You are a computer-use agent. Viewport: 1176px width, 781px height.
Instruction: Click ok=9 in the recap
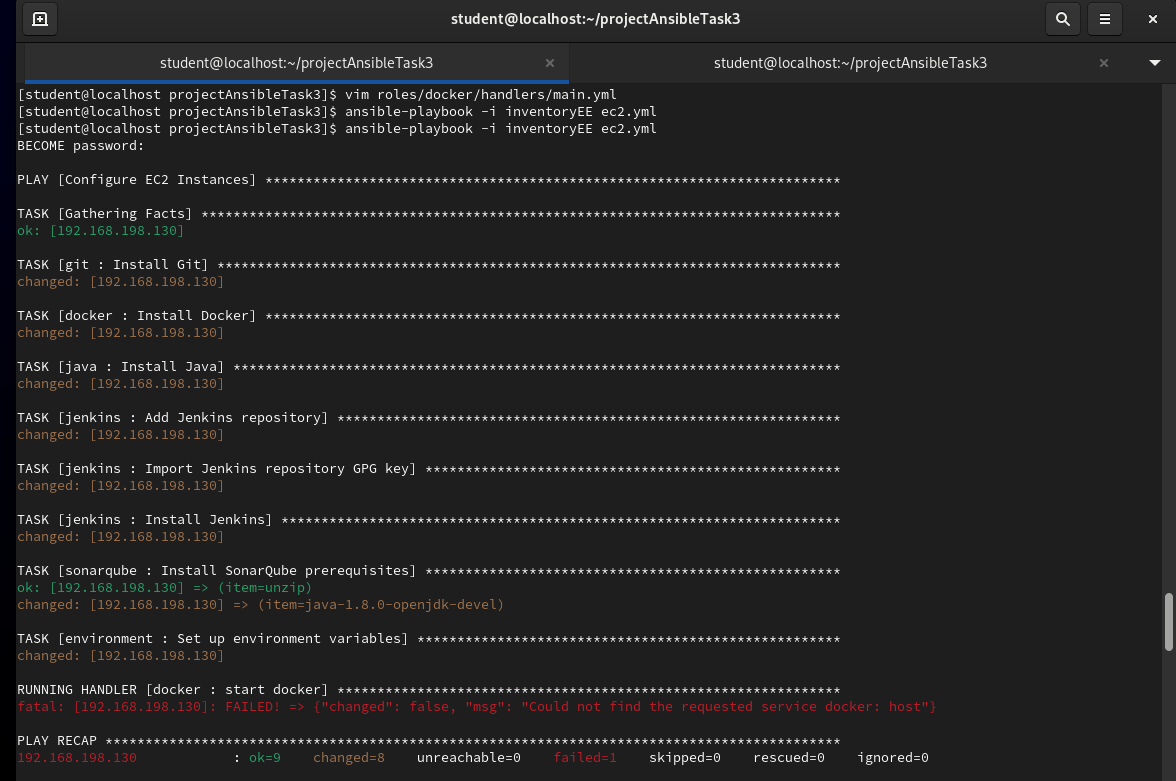265,758
